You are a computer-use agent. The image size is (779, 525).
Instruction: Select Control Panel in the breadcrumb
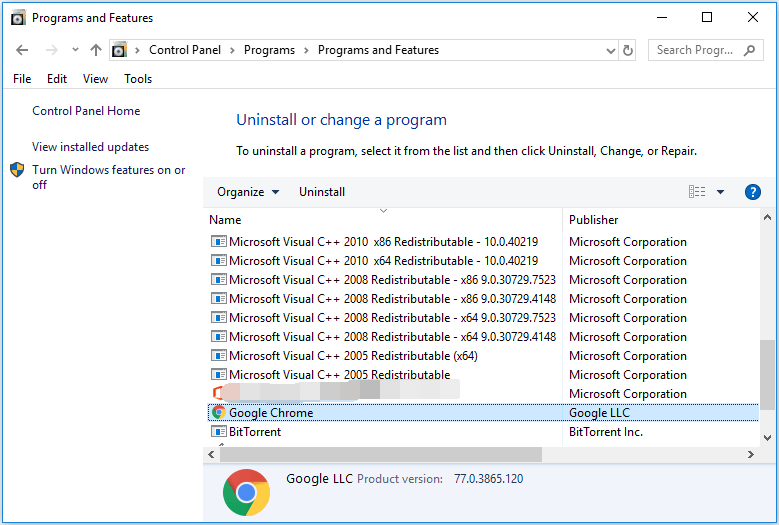pyautogui.click(x=185, y=50)
